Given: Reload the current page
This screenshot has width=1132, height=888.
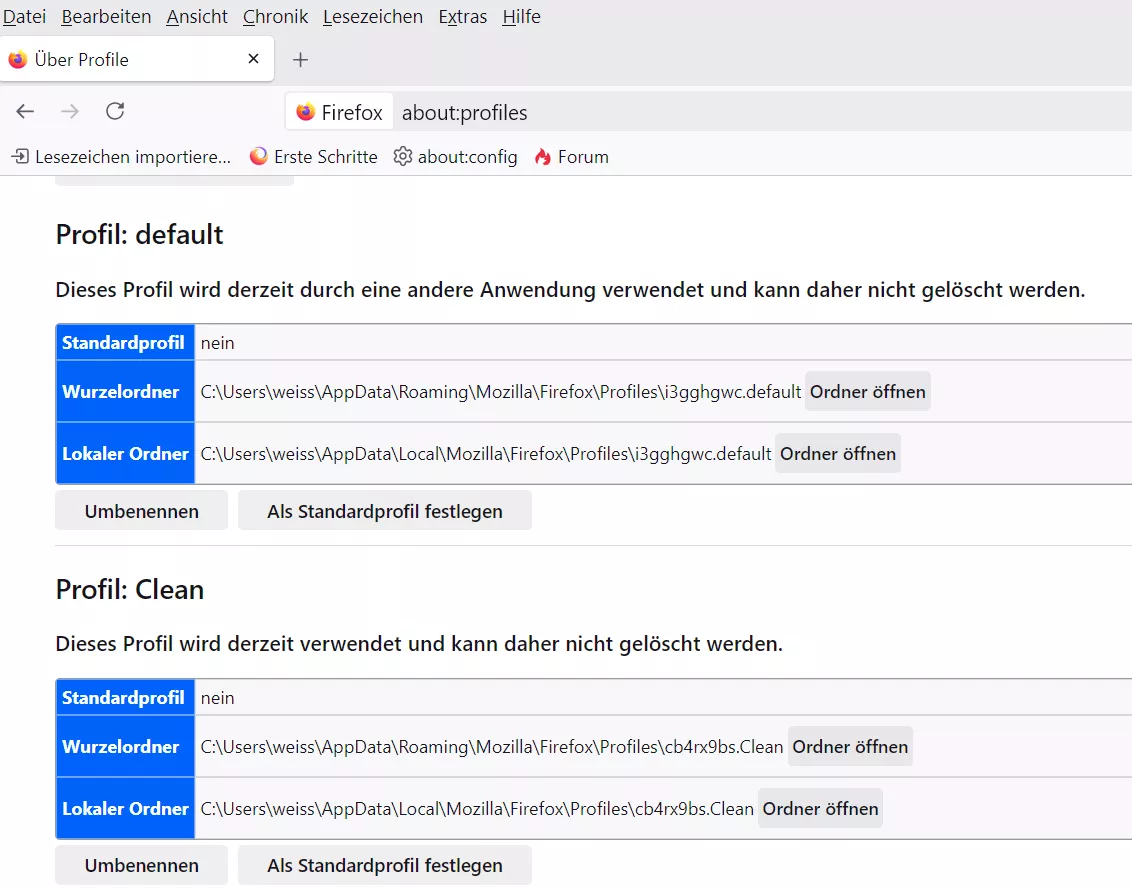Looking at the screenshot, I should [115, 111].
